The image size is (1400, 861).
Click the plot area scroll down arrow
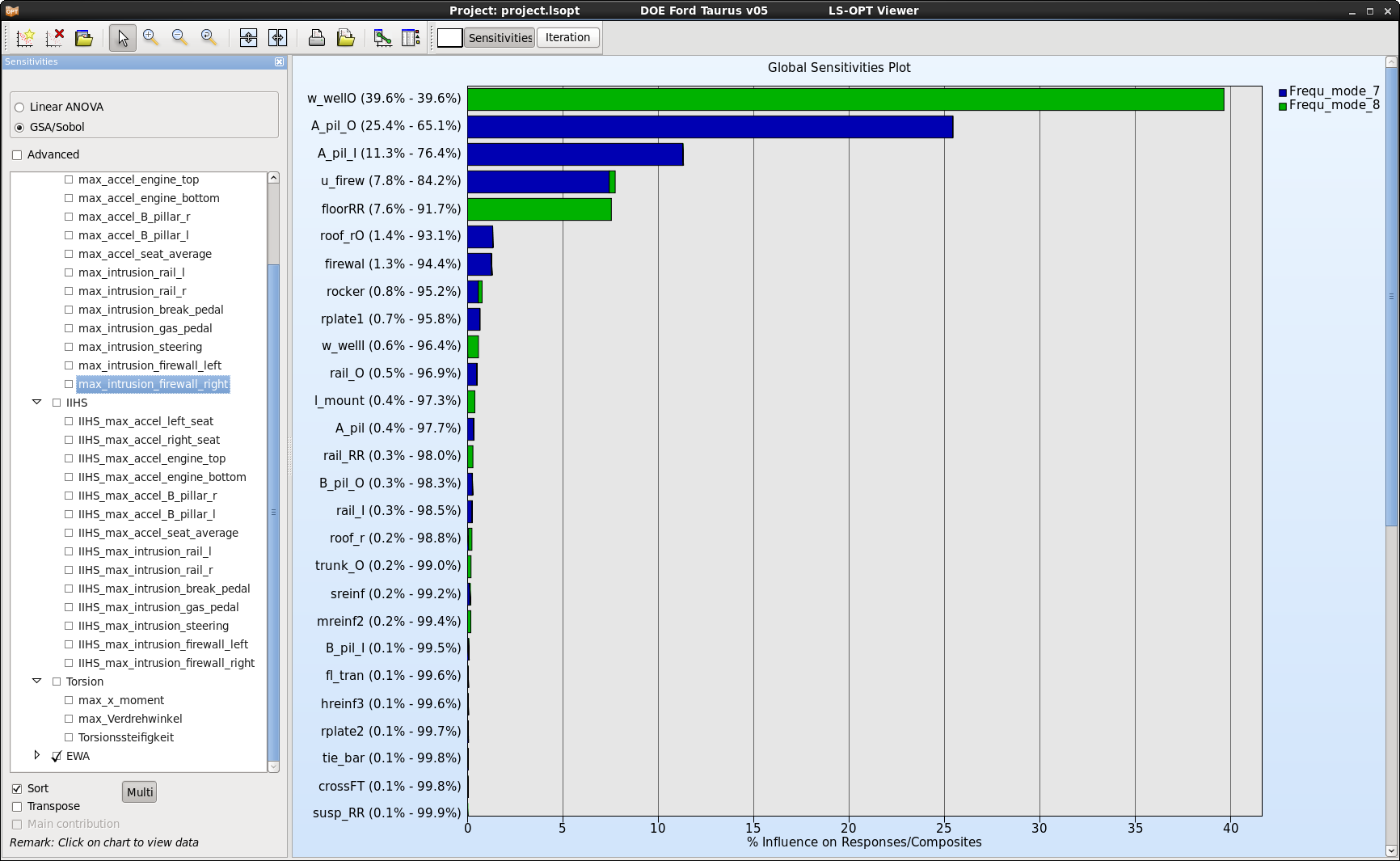pyautogui.click(x=1391, y=850)
